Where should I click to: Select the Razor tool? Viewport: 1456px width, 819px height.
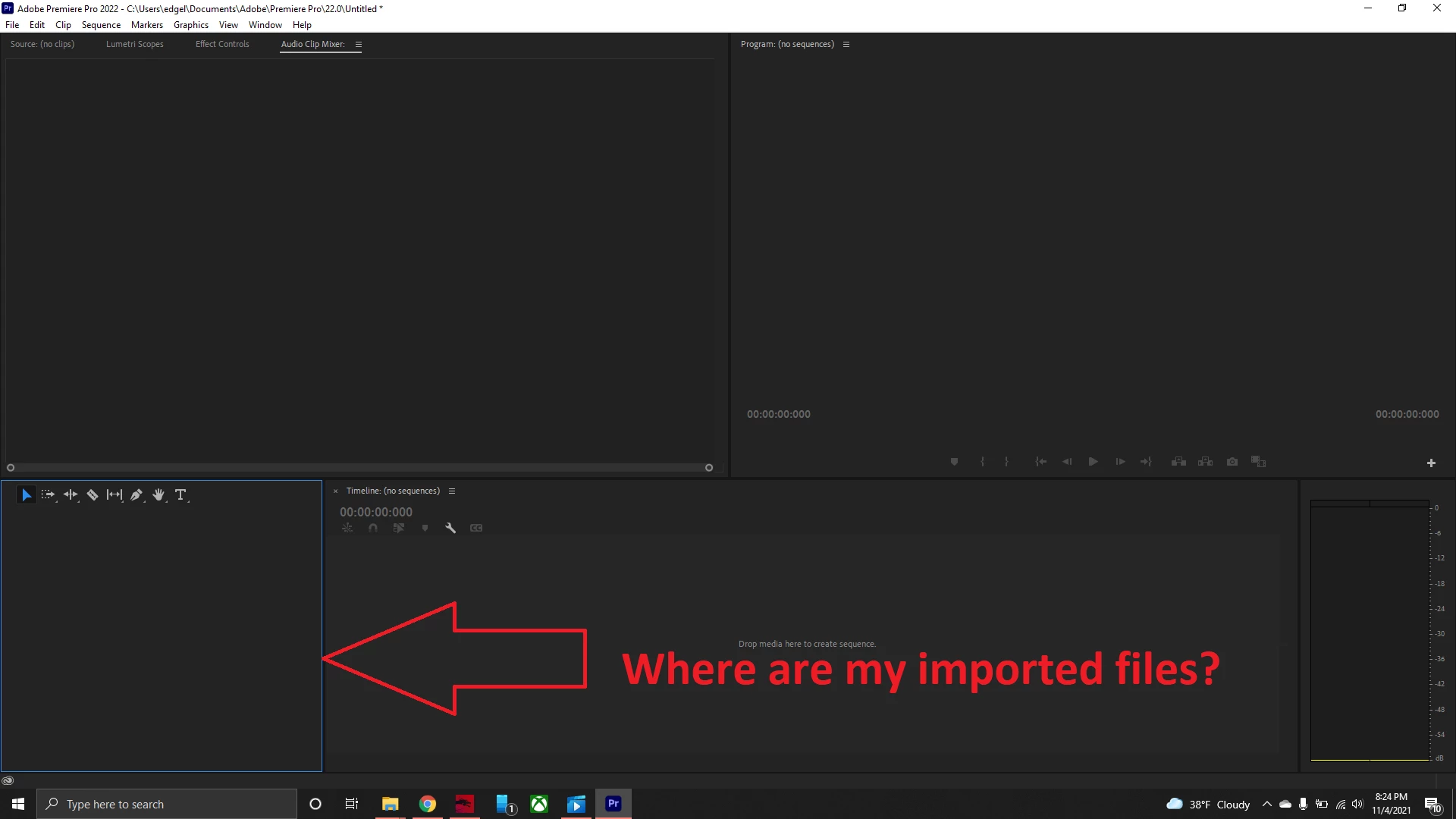[x=93, y=495]
